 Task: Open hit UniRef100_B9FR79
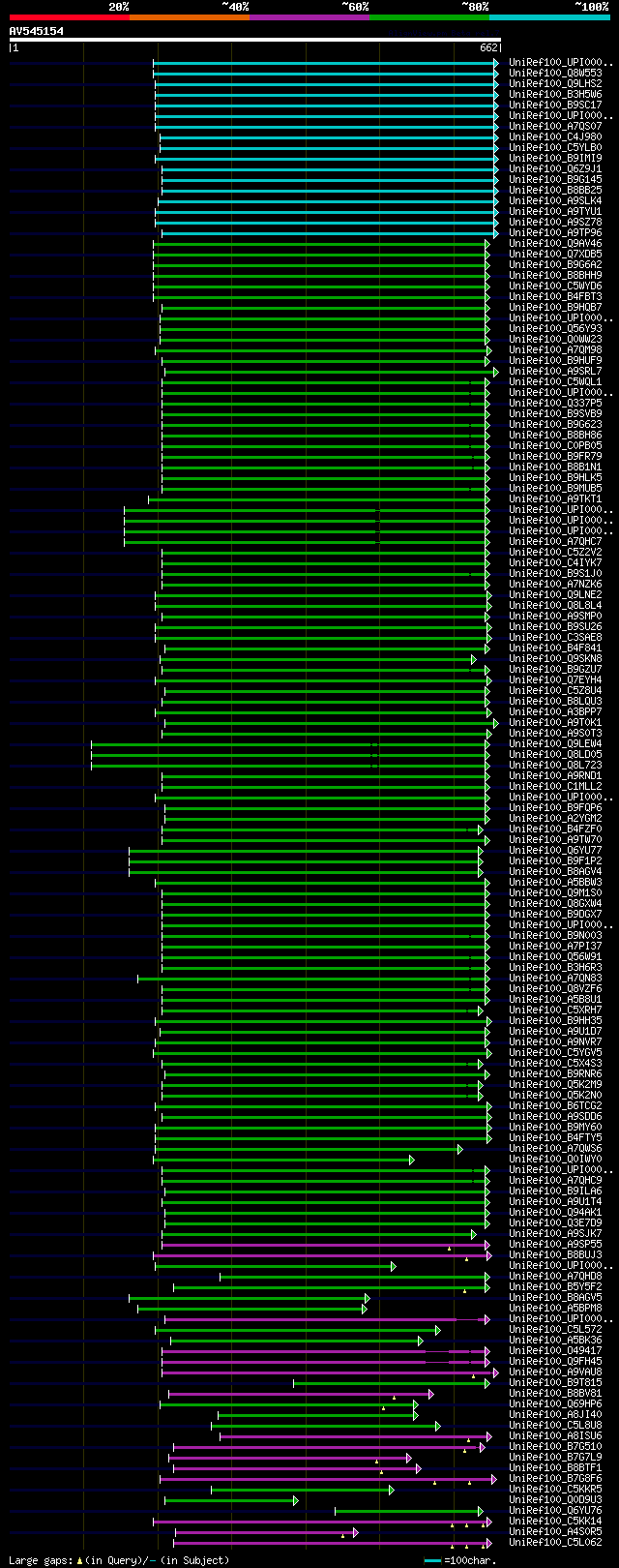[x=555, y=456]
